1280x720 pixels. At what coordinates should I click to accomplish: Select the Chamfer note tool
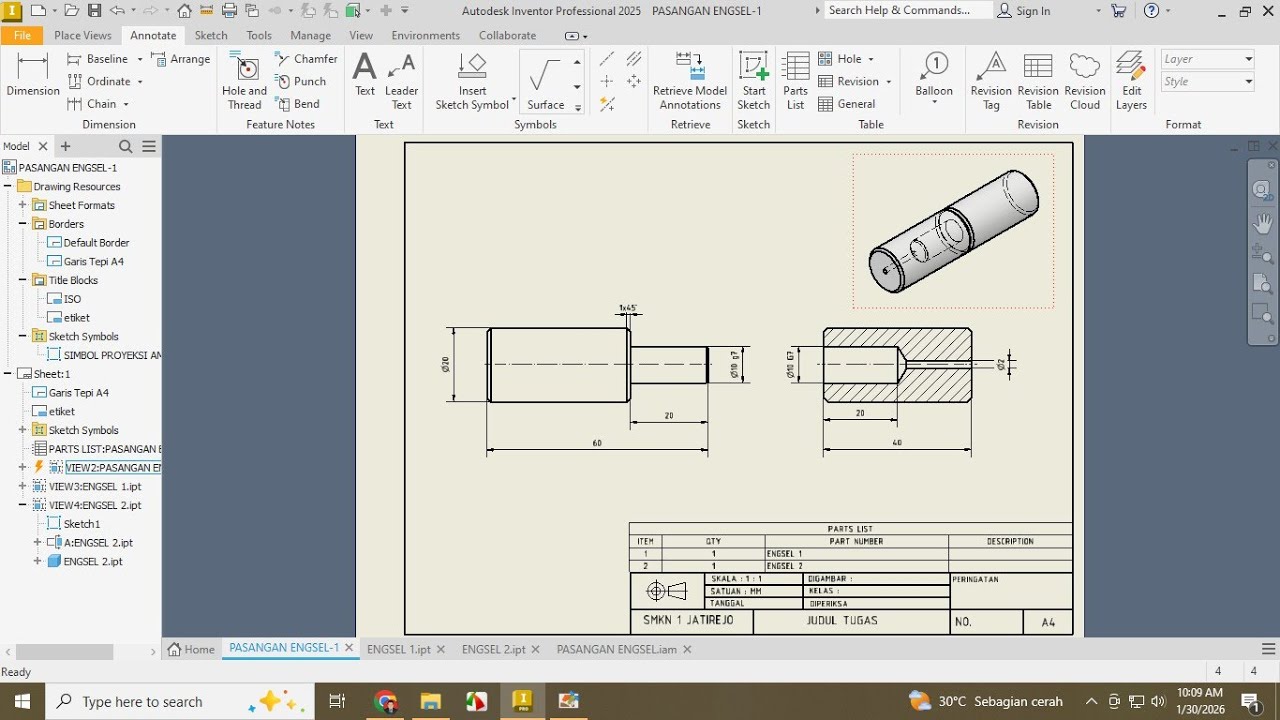pos(307,59)
